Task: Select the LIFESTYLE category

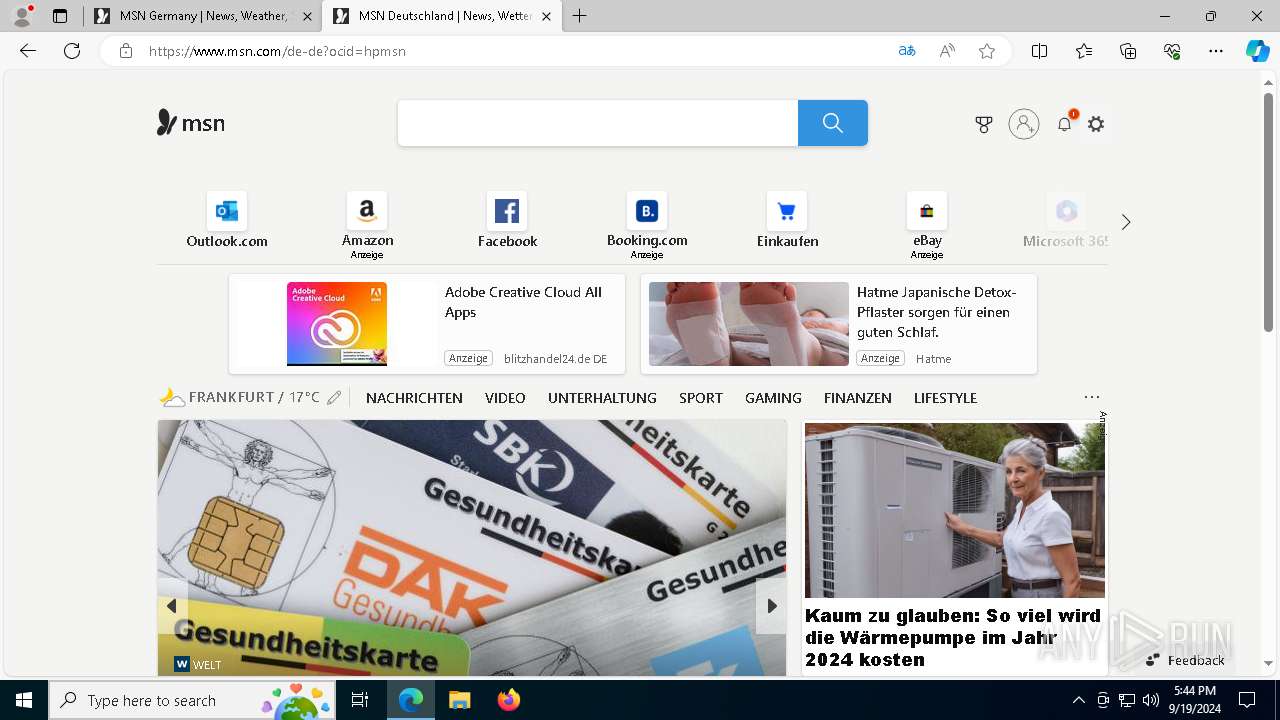Action: click(945, 398)
